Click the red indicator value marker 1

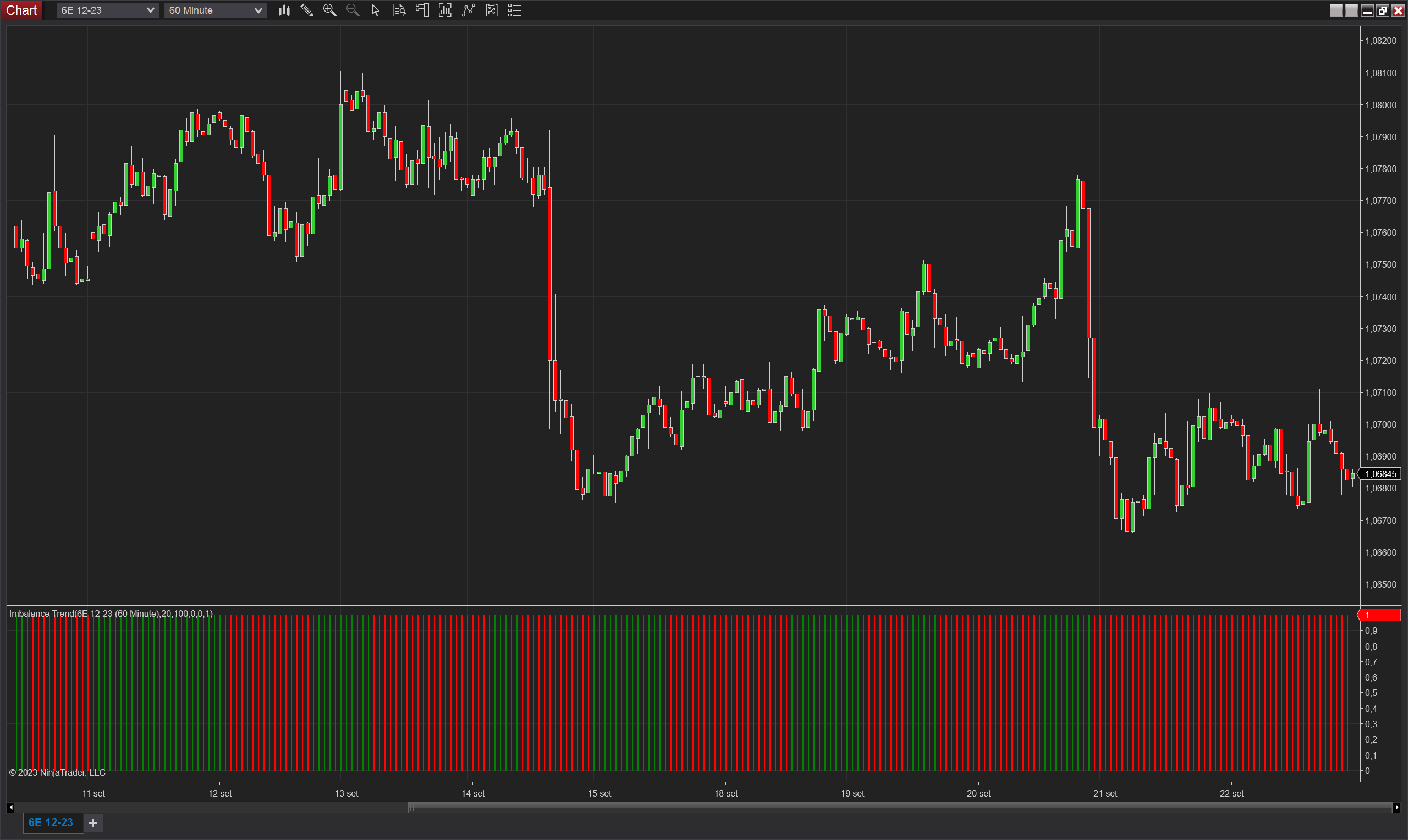[1380, 615]
